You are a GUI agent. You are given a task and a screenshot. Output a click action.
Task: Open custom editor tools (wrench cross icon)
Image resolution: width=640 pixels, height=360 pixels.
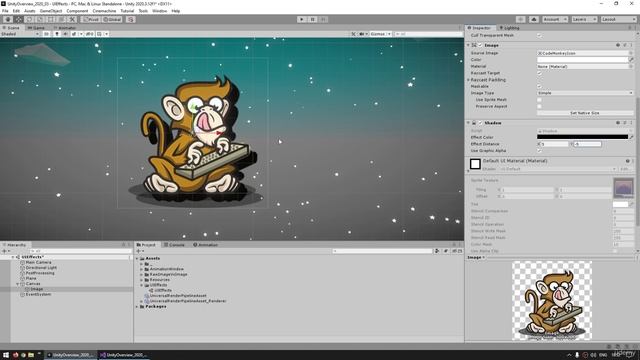point(72,19)
